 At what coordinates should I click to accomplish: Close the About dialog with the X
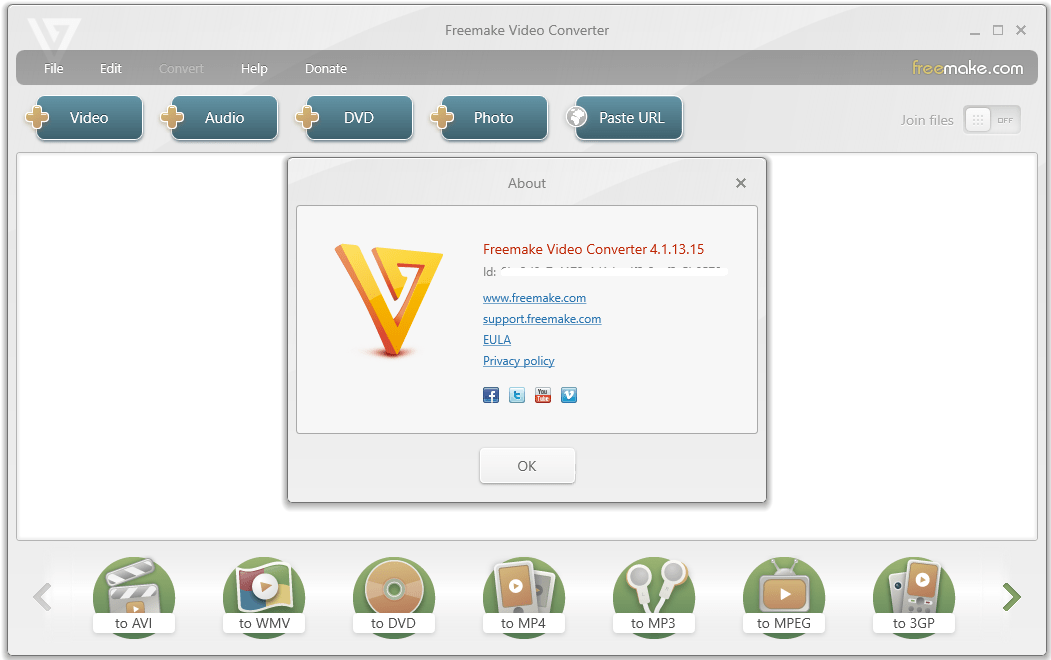pyautogui.click(x=741, y=183)
